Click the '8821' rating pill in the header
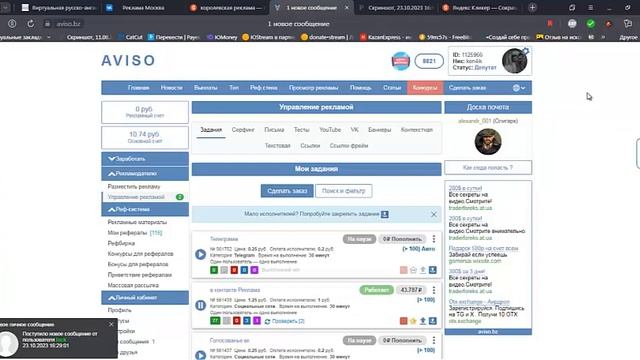 [x=429, y=61]
